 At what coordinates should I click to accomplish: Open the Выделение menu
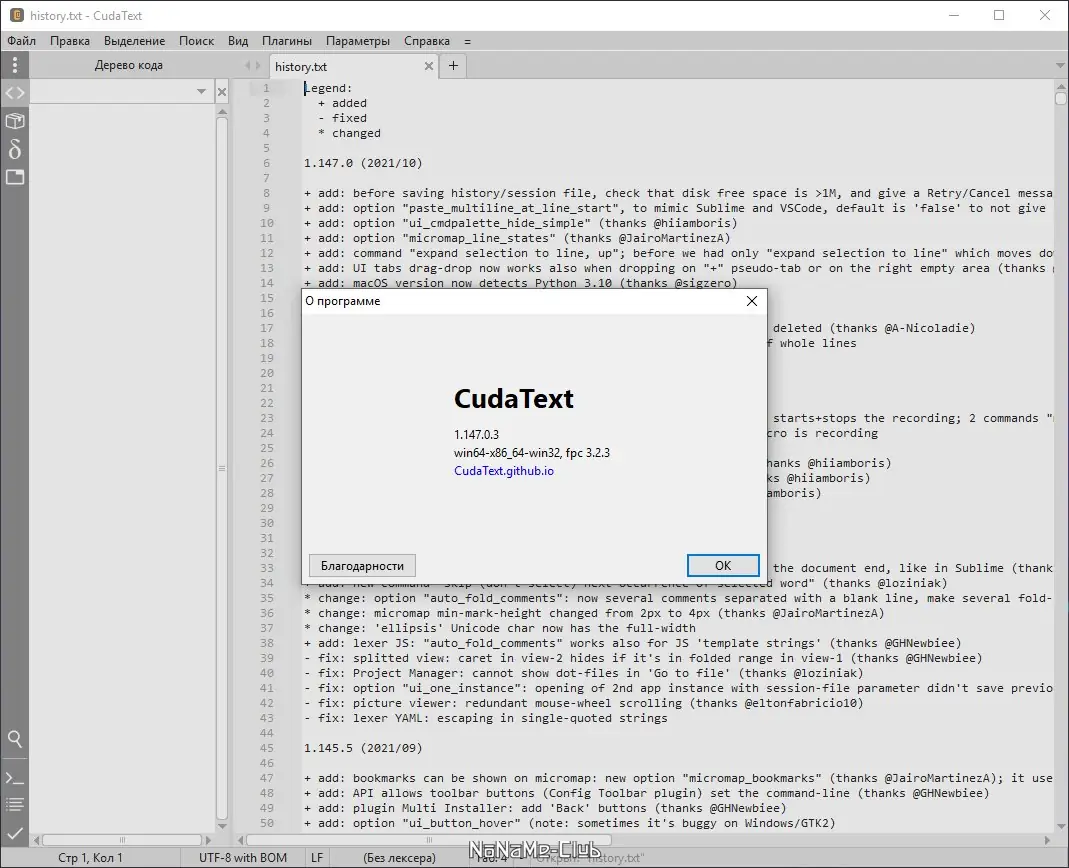(134, 41)
